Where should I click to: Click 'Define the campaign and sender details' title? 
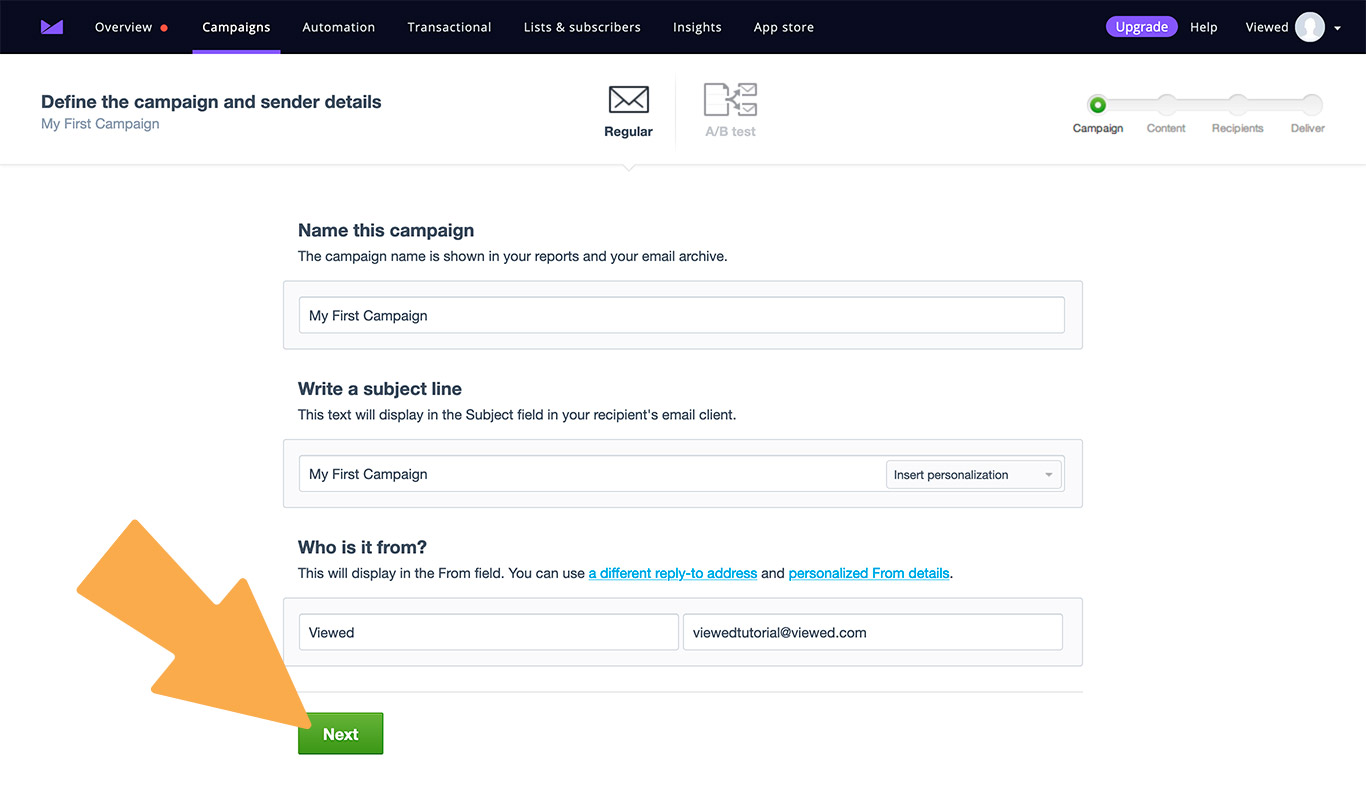(x=211, y=101)
